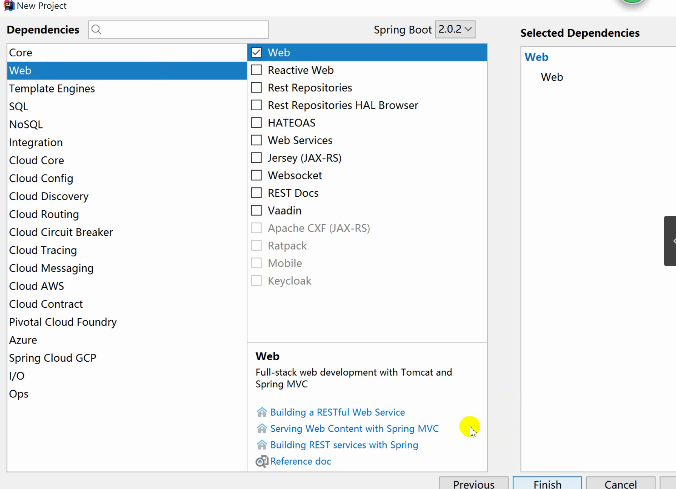
Task: Open Building REST services with Spring link
Action: click(344, 445)
